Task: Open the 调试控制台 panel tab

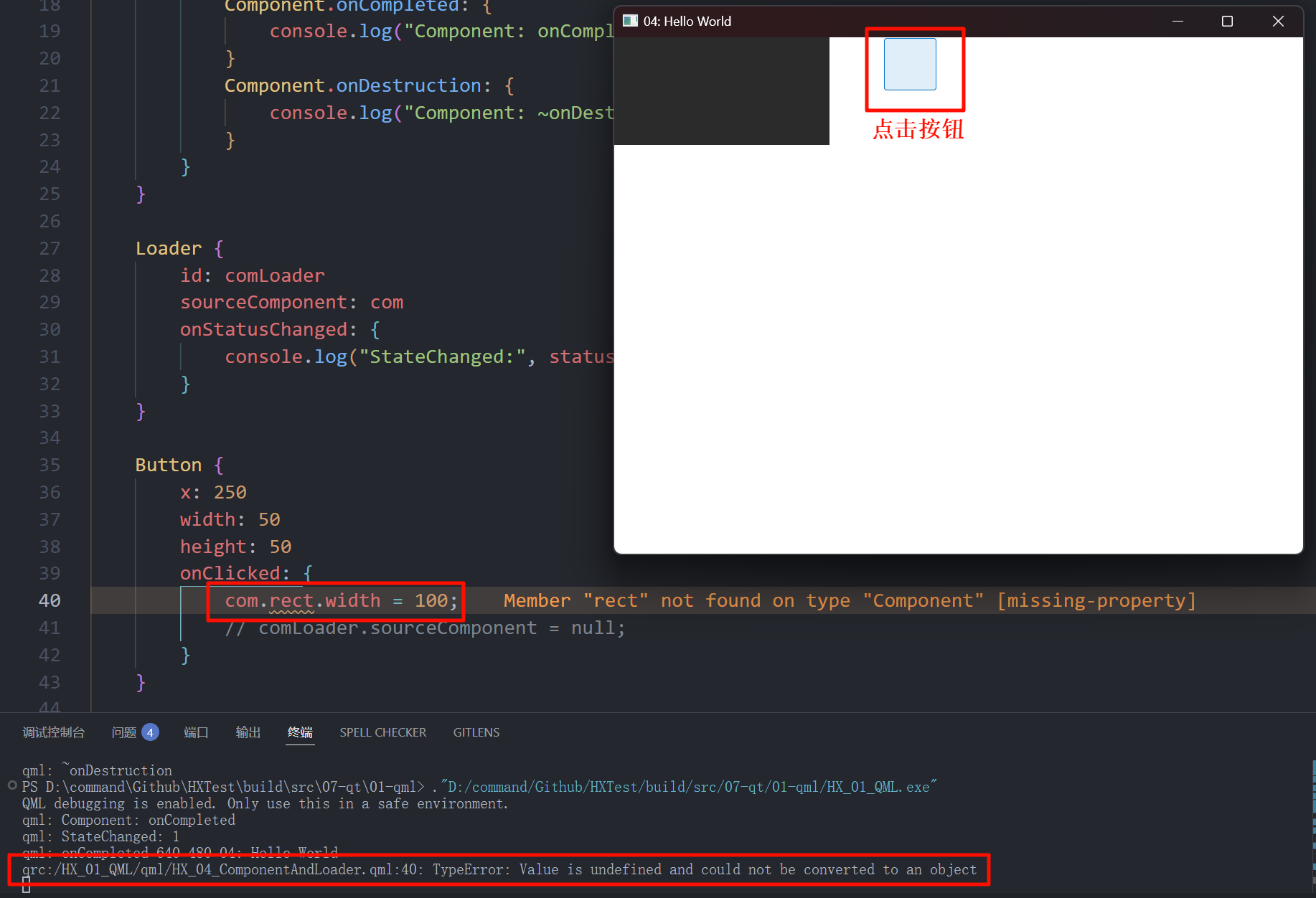Action: point(54,732)
